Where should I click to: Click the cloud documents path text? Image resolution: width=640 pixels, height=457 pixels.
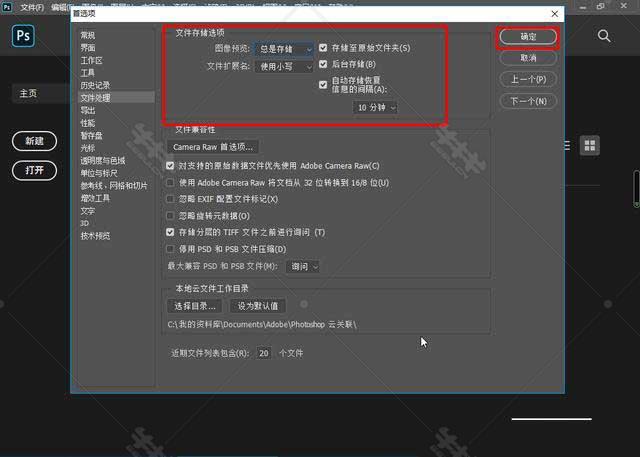[262, 324]
